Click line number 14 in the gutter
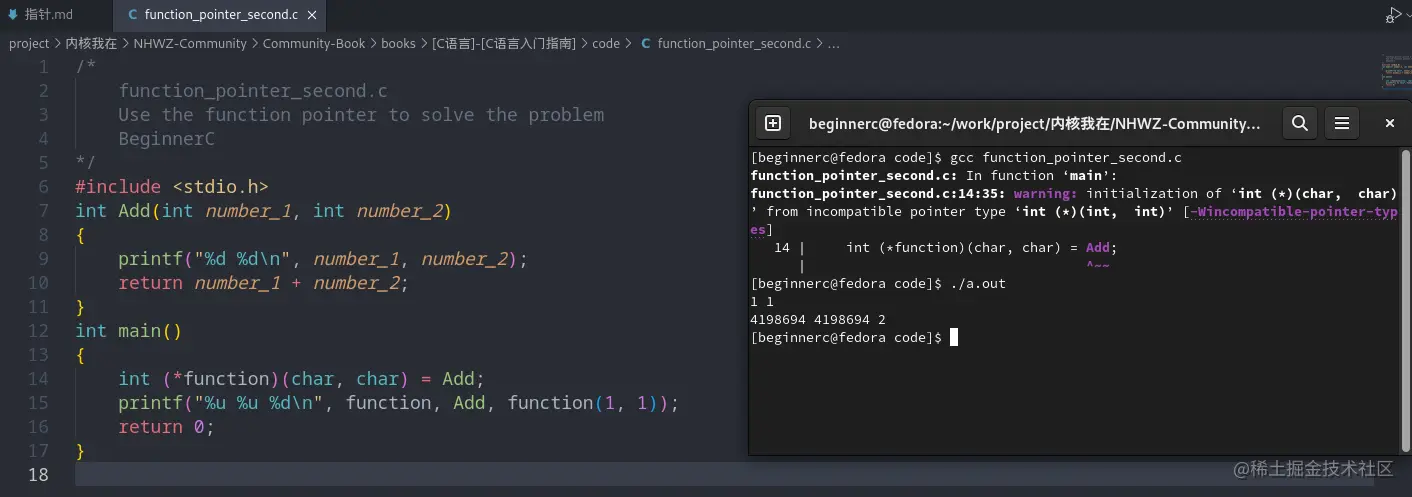The image size is (1412, 497). [38, 379]
